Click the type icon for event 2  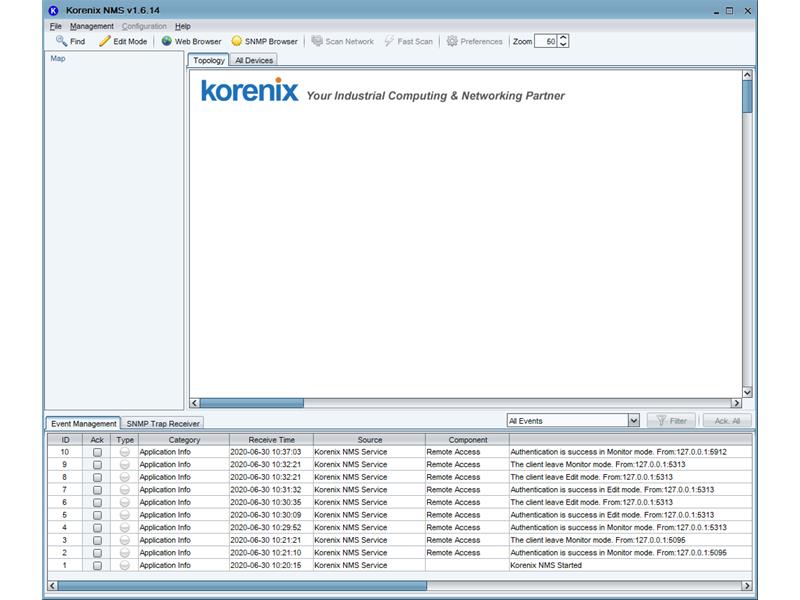coord(124,553)
